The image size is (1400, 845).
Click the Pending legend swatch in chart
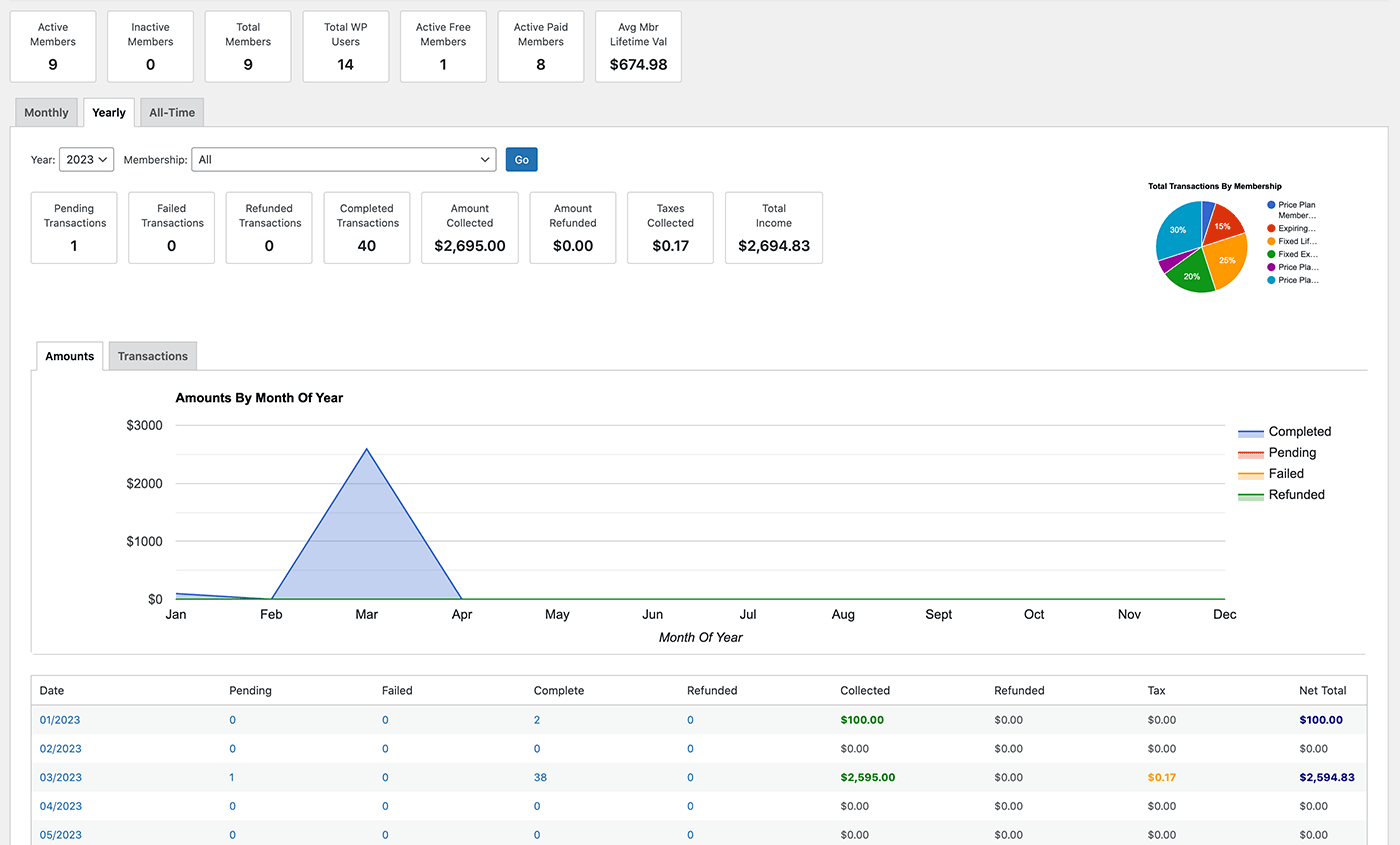(1251, 454)
